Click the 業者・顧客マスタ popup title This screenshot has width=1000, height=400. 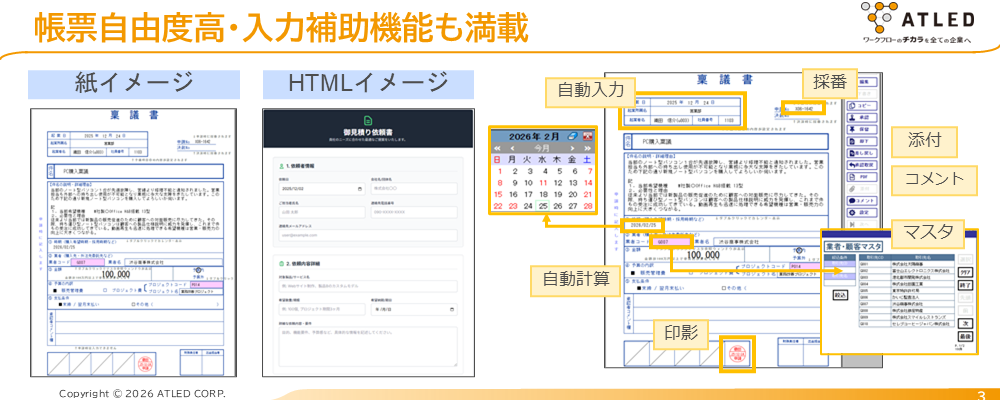pos(853,246)
